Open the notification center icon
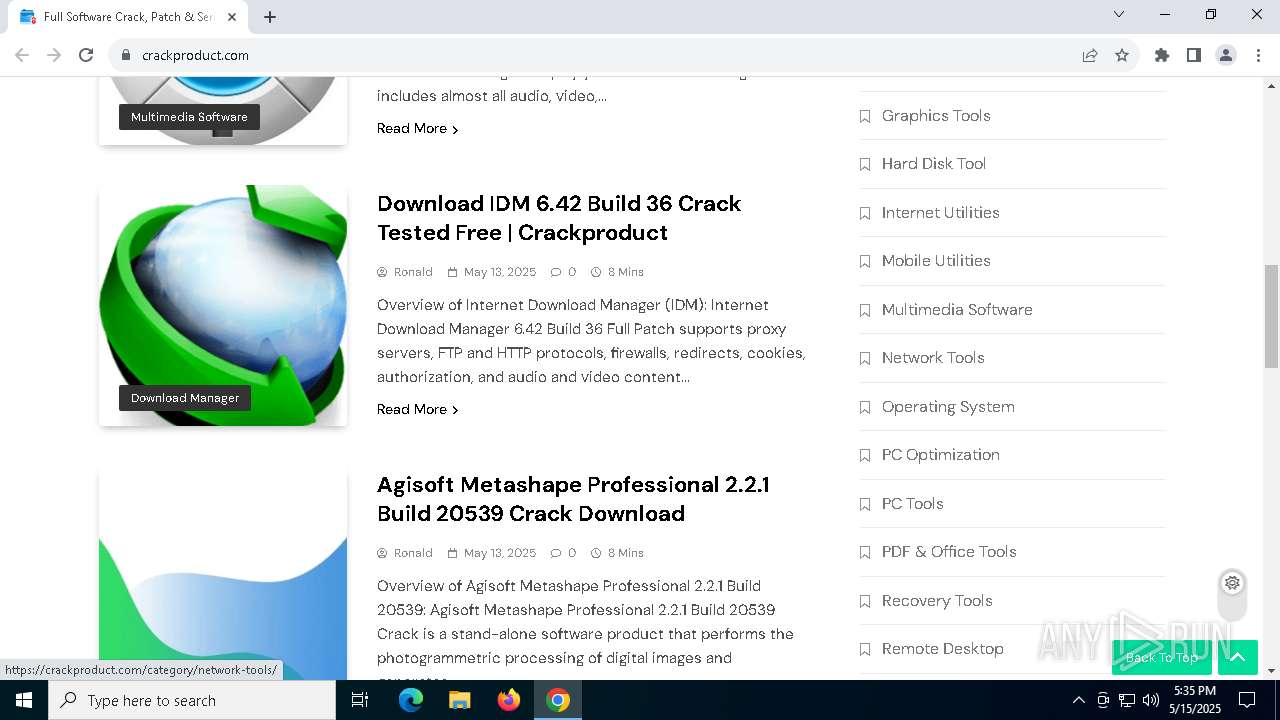This screenshot has width=1280, height=720. coord(1247,700)
